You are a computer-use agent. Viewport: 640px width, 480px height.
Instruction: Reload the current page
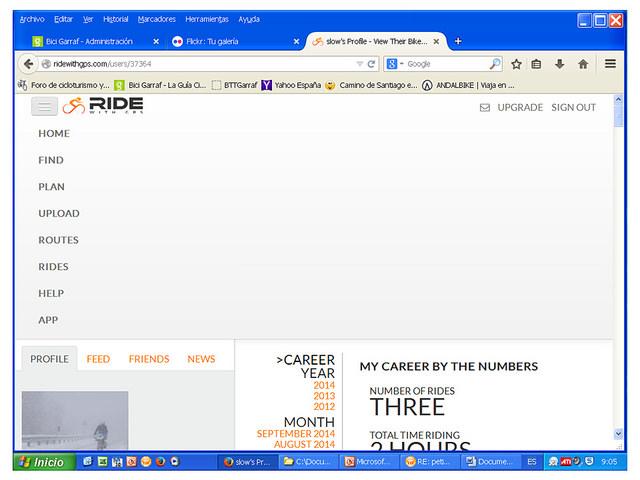(371, 64)
